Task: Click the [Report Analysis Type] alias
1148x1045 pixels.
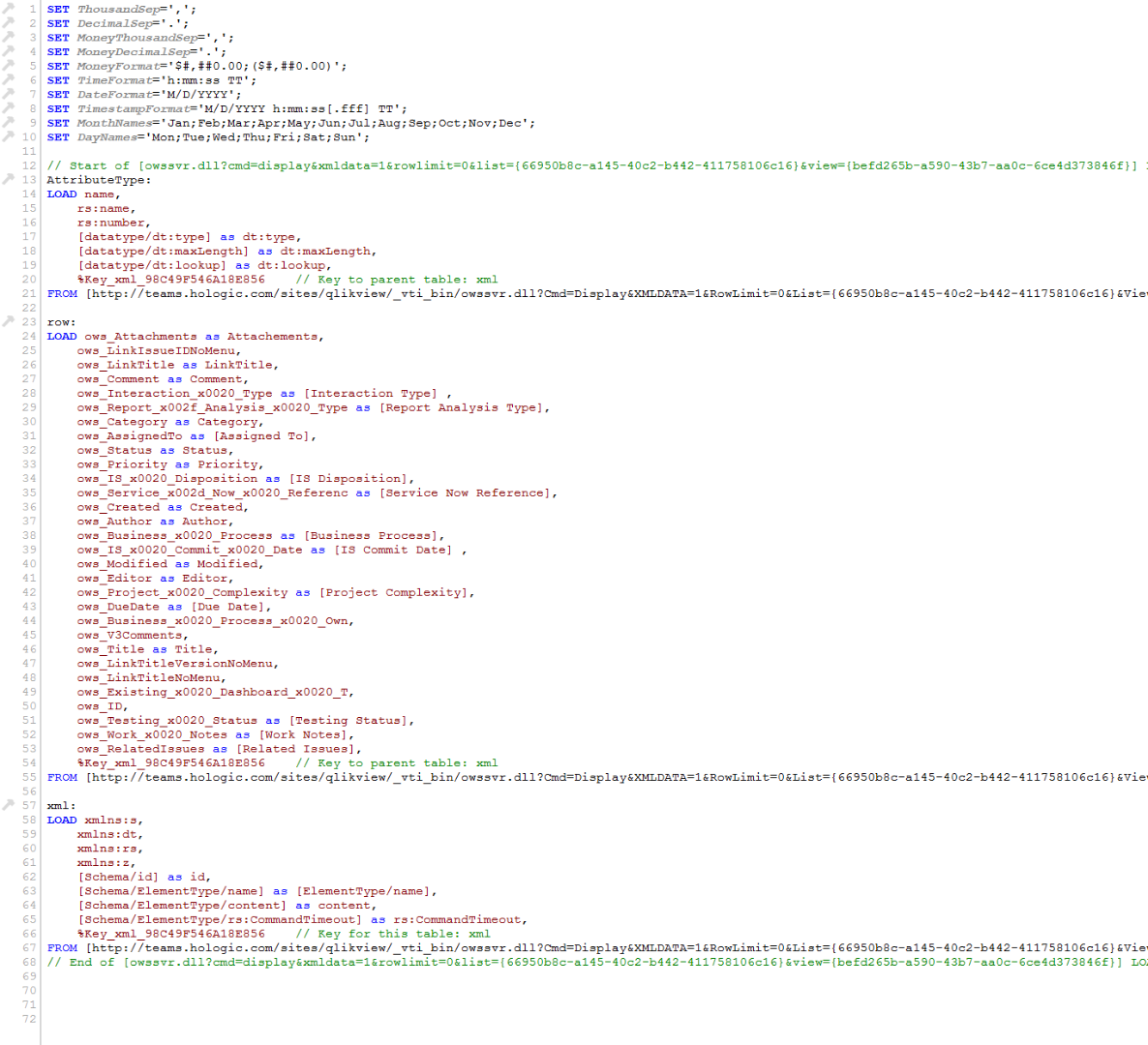Action: tap(461, 407)
